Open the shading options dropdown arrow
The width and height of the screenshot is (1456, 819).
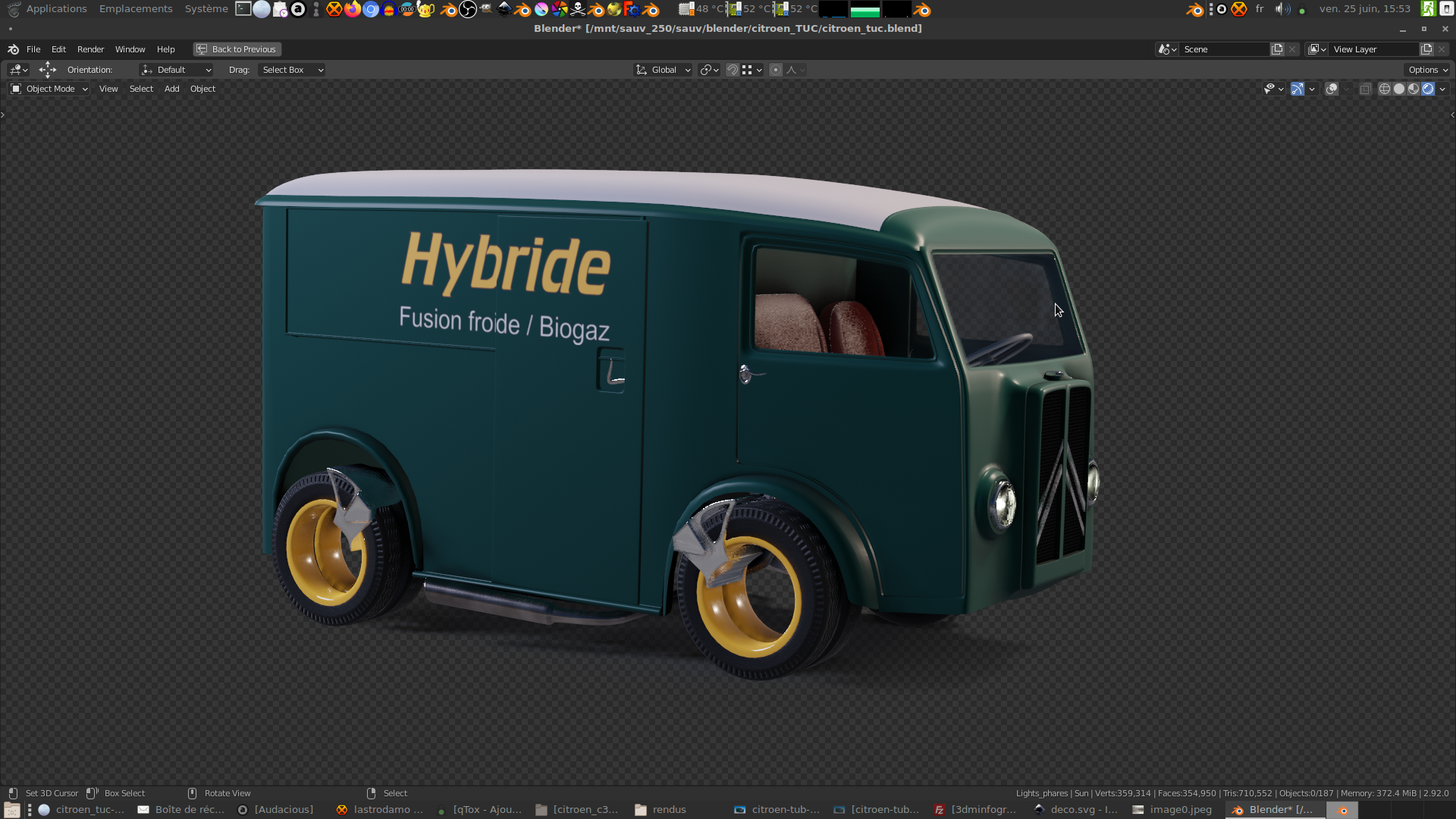(1442, 89)
